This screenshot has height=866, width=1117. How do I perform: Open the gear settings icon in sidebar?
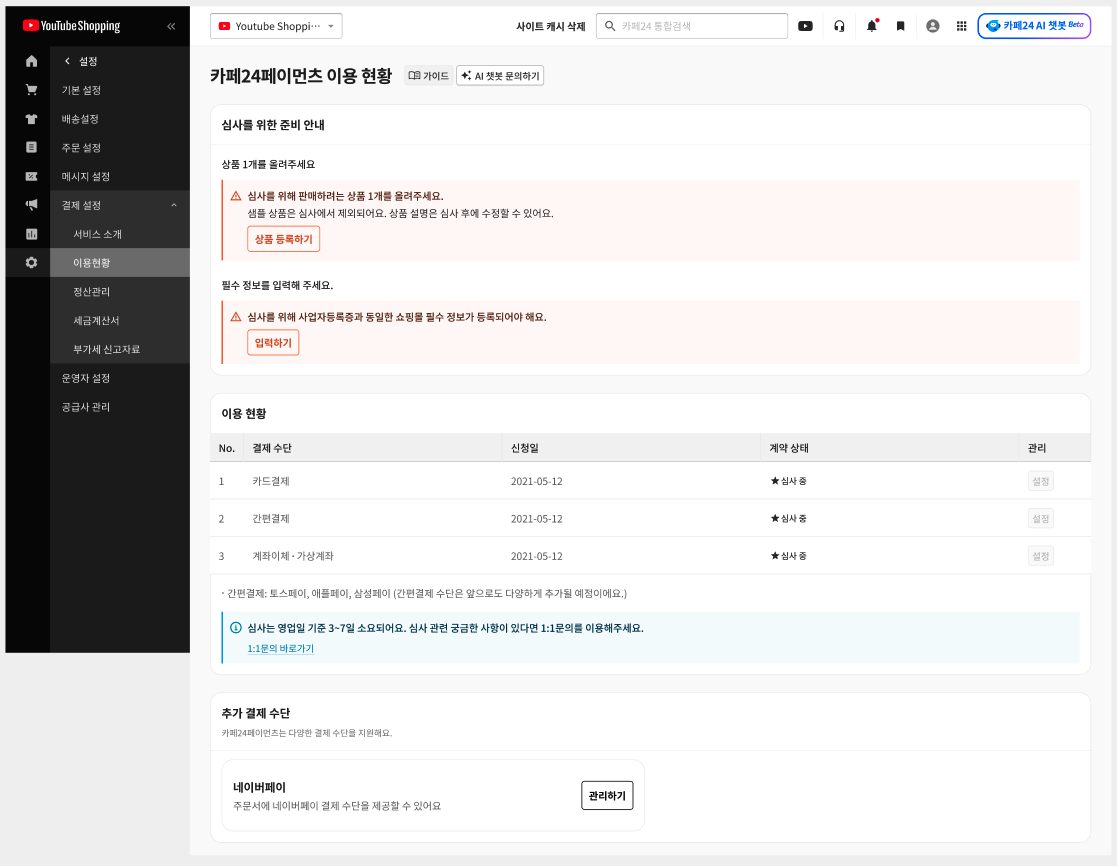pos(31,263)
